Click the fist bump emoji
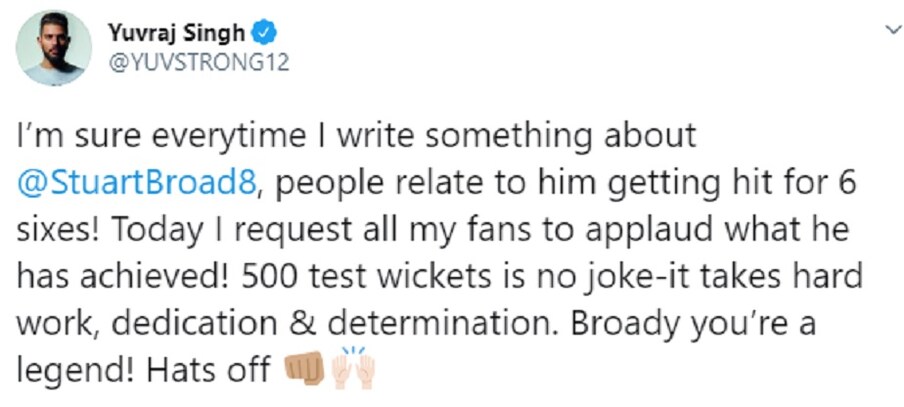This screenshot has height=407, width=904. pyautogui.click(x=304, y=369)
